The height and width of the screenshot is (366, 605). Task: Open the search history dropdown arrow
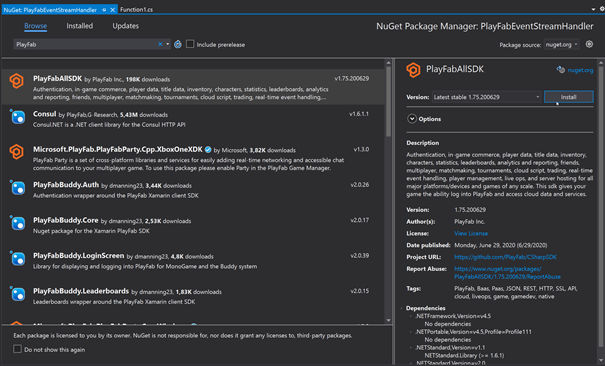pos(167,44)
